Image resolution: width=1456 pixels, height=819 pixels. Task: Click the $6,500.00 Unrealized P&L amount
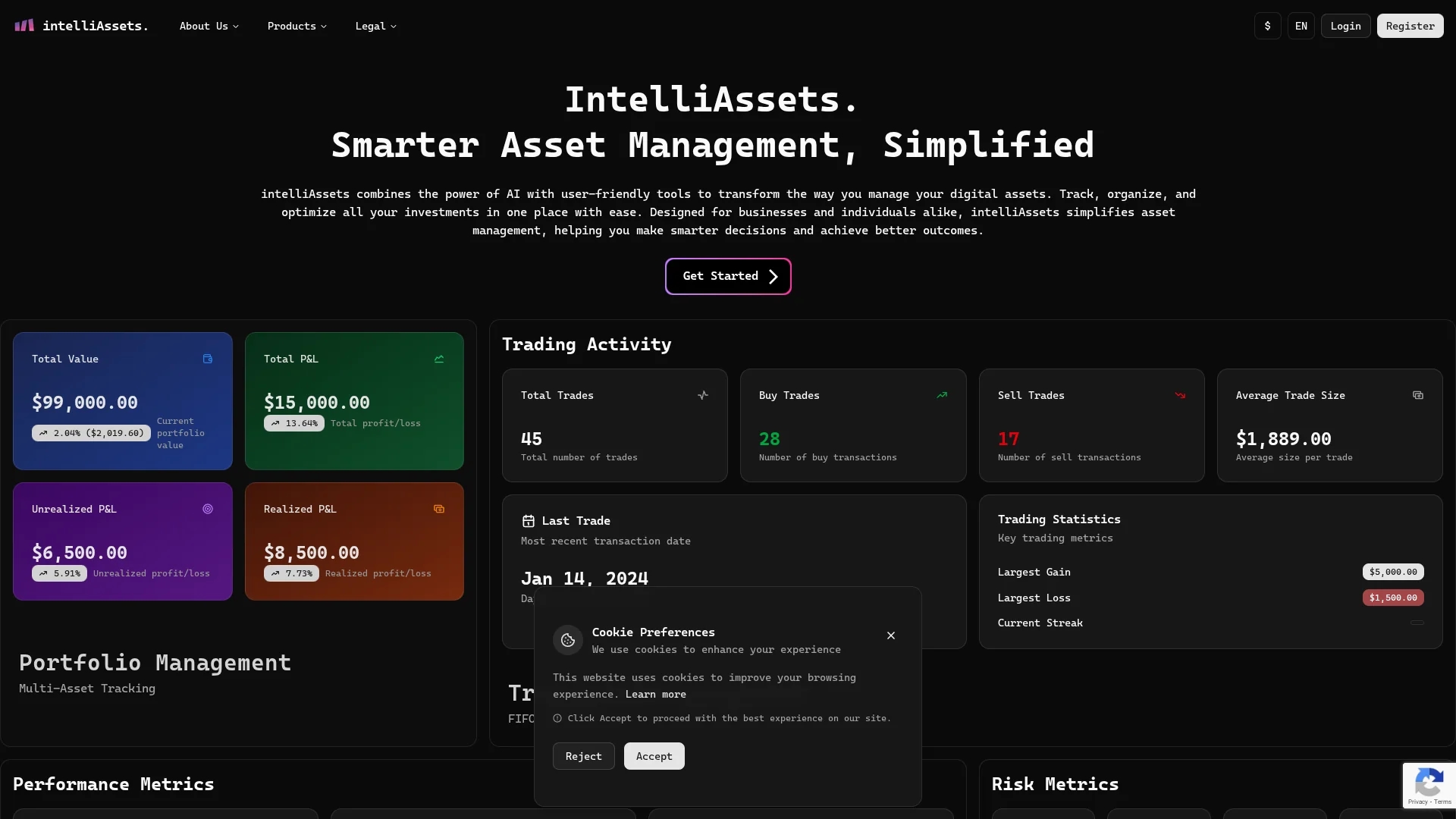(80, 553)
